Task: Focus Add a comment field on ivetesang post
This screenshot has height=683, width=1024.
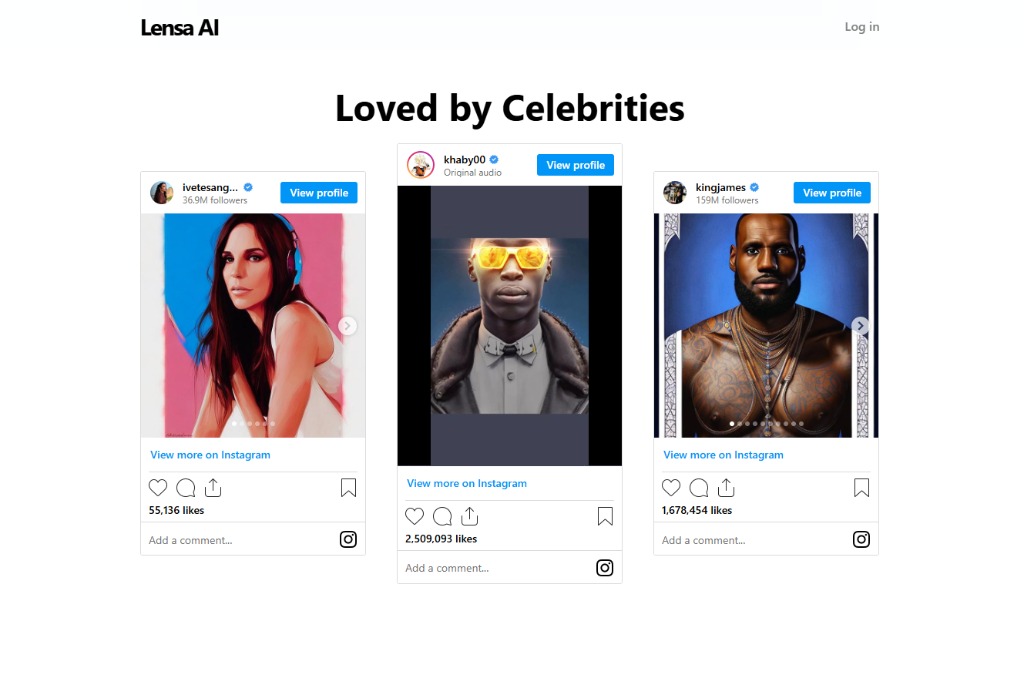Action: pyautogui.click(x=238, y=540)
